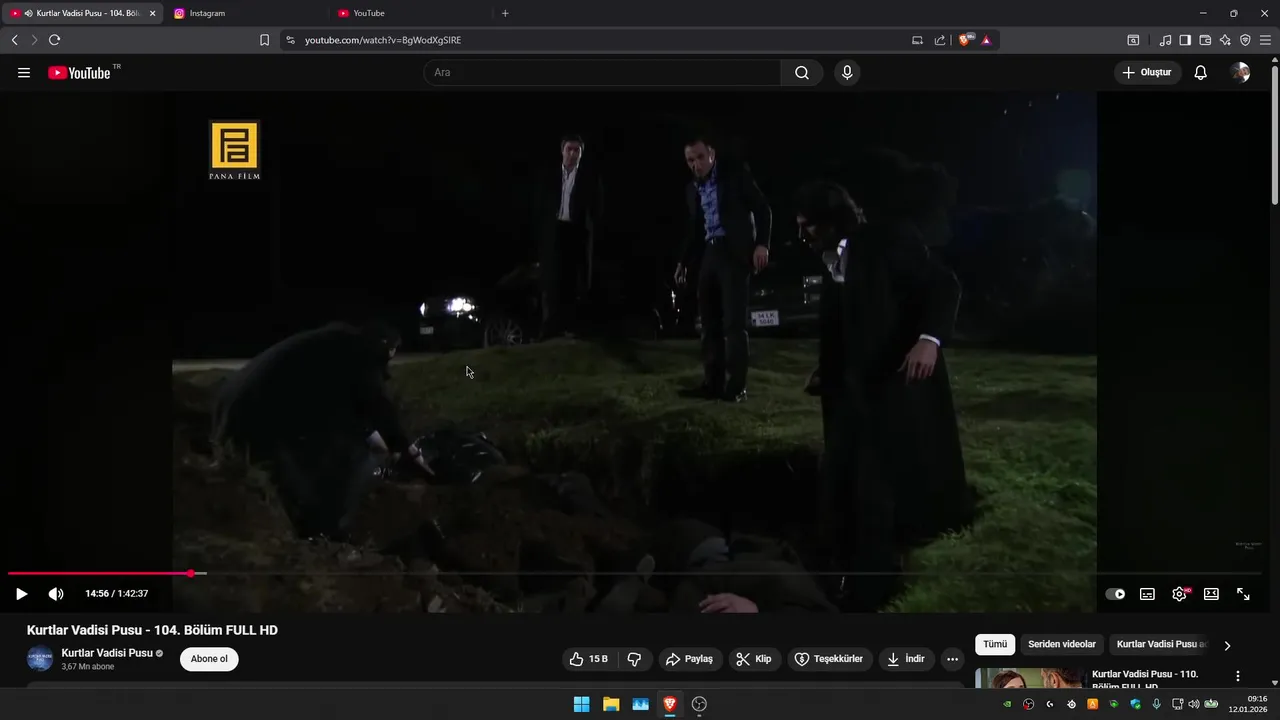1280x720 pixels.
Task: Toggle subtitles on the player
Action: pos(1147,594)
